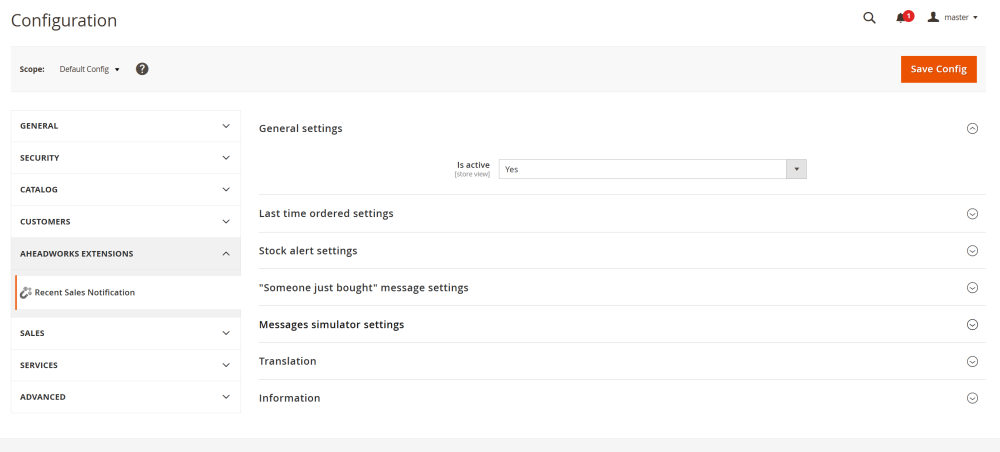The height and width of the screenshot is (452, 1000).
Task: Expand Translation section circle arrow icon
Action: pos(972,361)
